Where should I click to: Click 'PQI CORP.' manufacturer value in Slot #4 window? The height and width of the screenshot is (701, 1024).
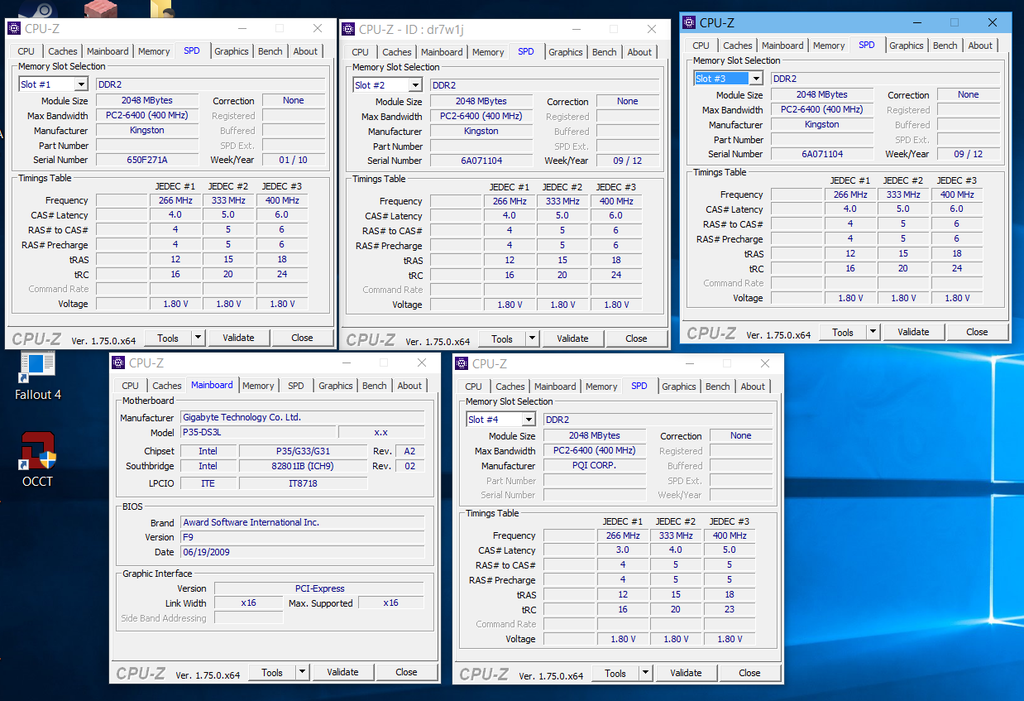click(594, 465)
